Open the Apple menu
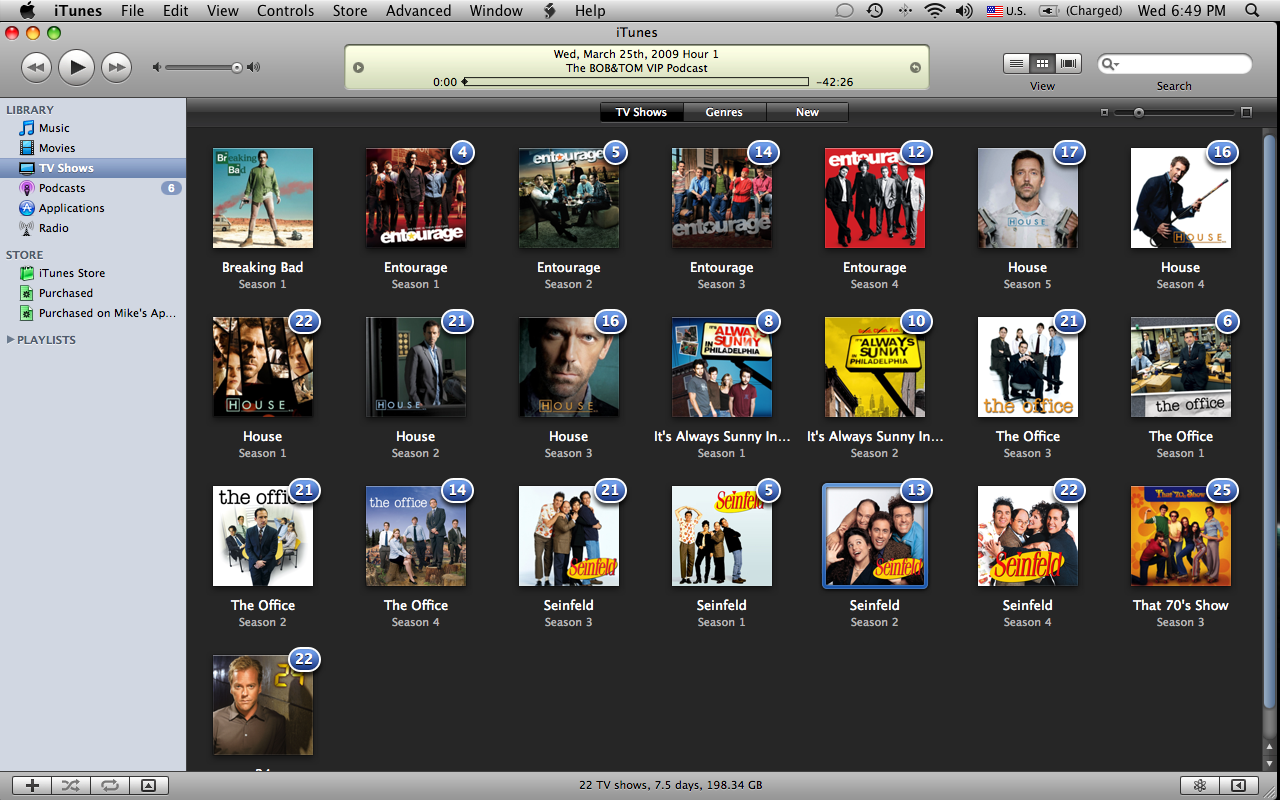 pyautogui.click(x=27, y=11)
